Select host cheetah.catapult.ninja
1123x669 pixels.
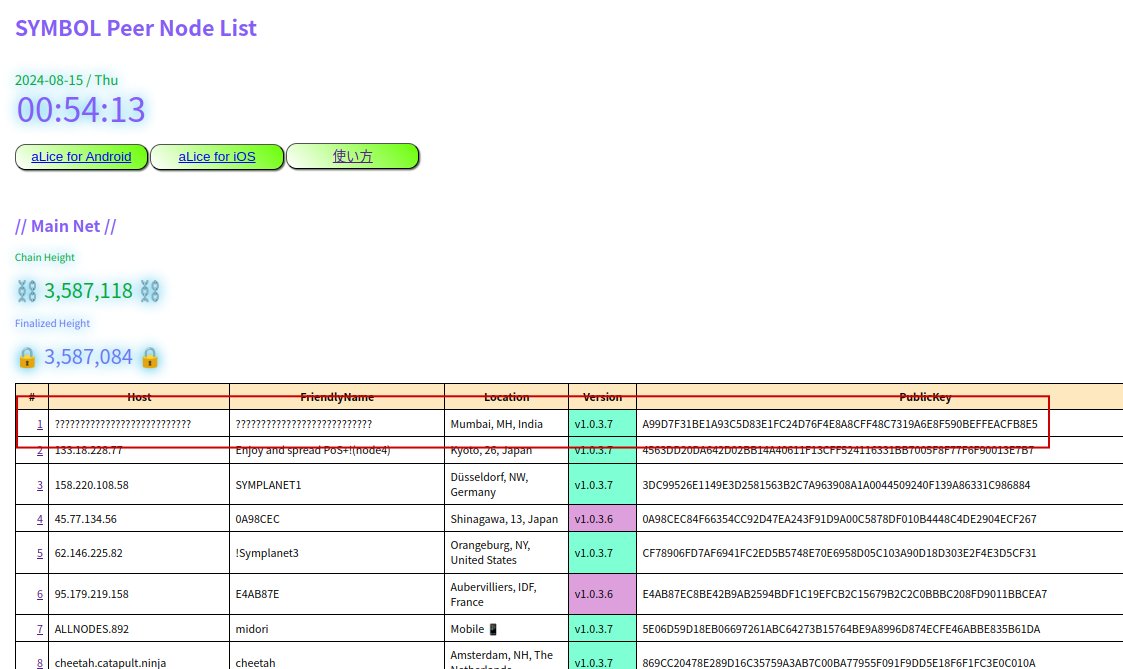click(x=110, y=663)
